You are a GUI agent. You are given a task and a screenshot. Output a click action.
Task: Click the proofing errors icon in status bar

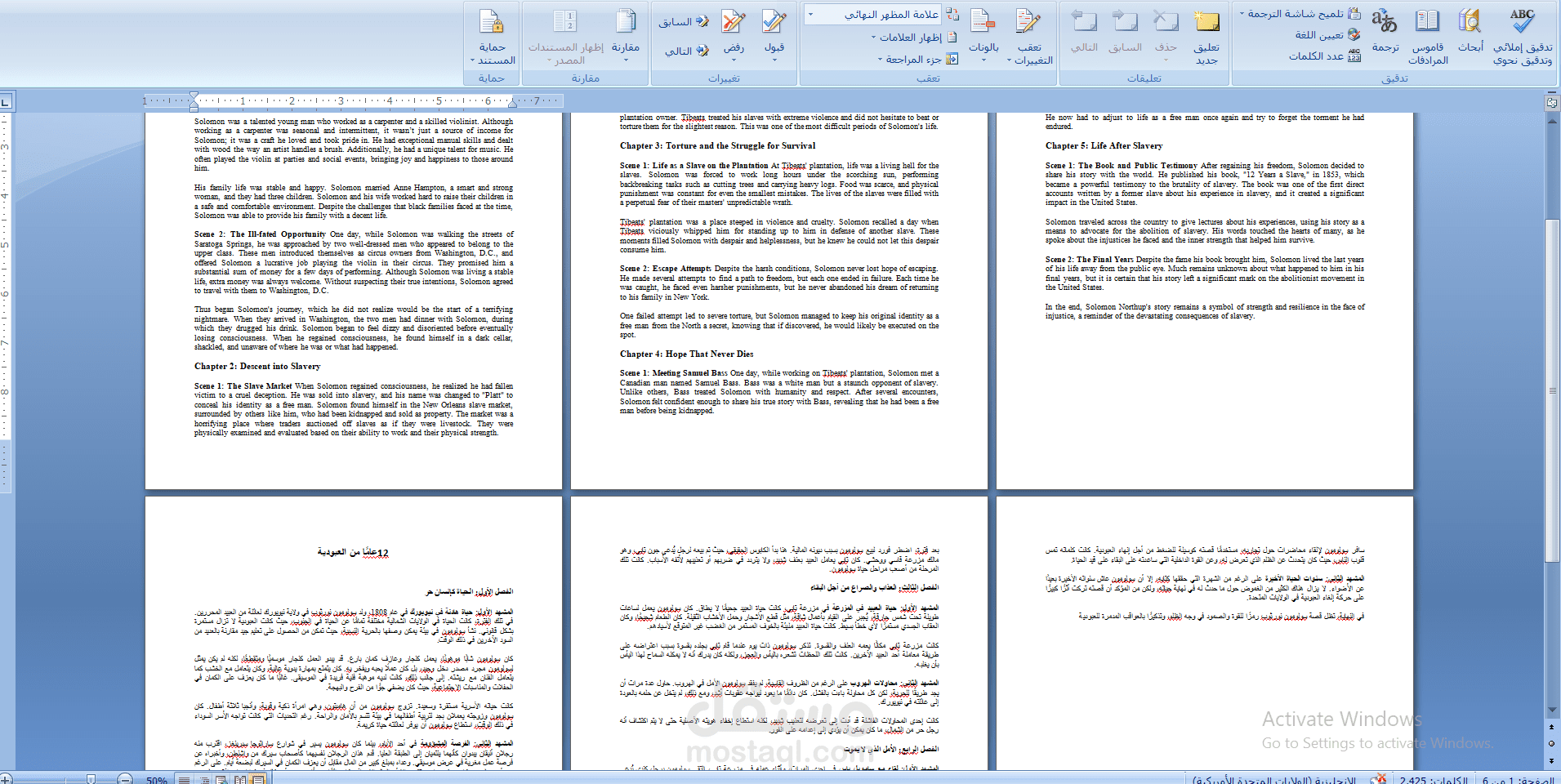click(1379, 779)
